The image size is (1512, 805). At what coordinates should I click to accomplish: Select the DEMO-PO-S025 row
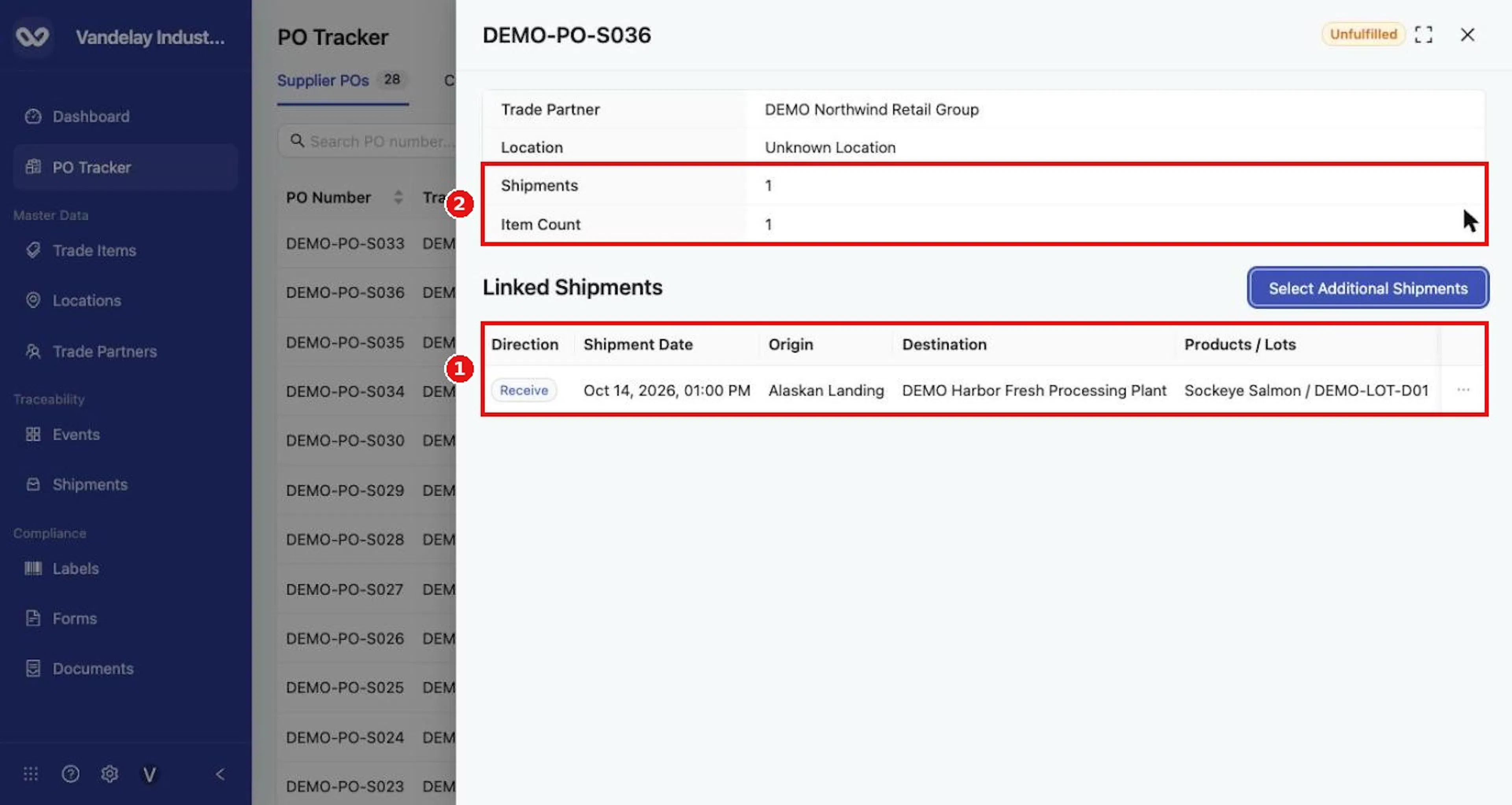(x=366, y=687)
